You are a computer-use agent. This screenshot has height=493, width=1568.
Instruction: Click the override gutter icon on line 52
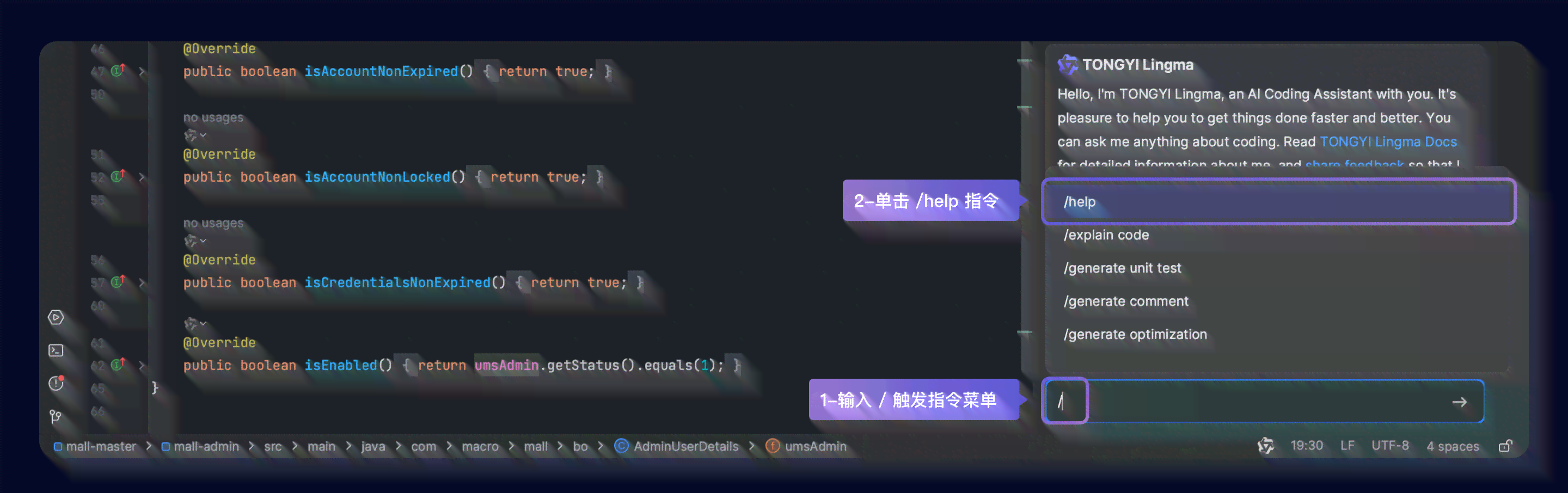118,176
